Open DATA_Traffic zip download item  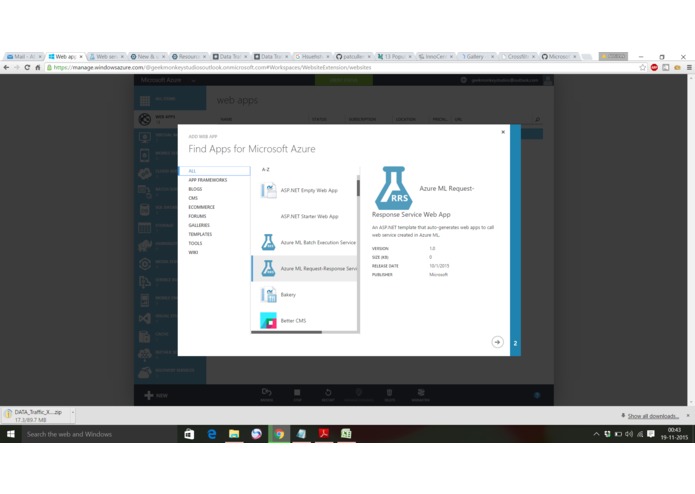pos(35,415)
